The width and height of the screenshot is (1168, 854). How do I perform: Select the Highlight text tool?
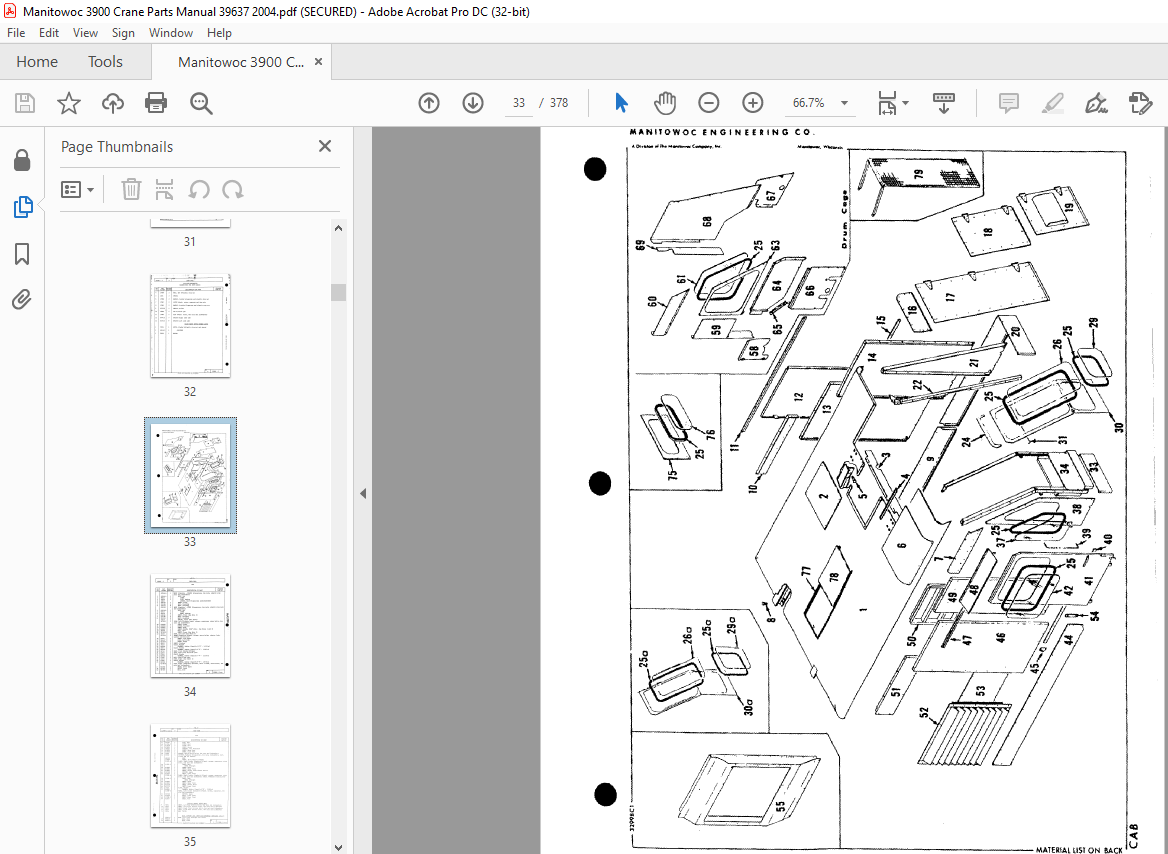point(1053,103)
